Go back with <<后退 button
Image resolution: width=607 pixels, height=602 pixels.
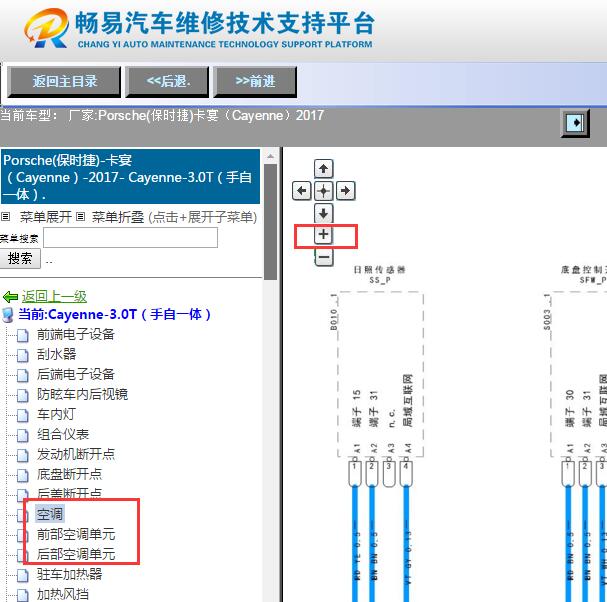pos(167,81)
